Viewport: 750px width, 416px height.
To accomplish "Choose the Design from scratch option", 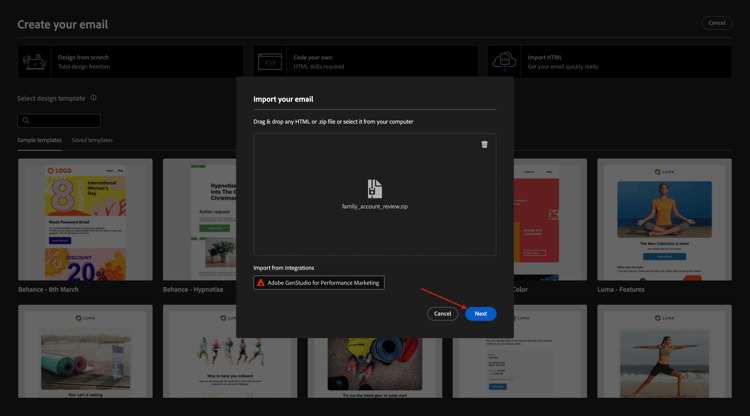I will tap(131, 62).
